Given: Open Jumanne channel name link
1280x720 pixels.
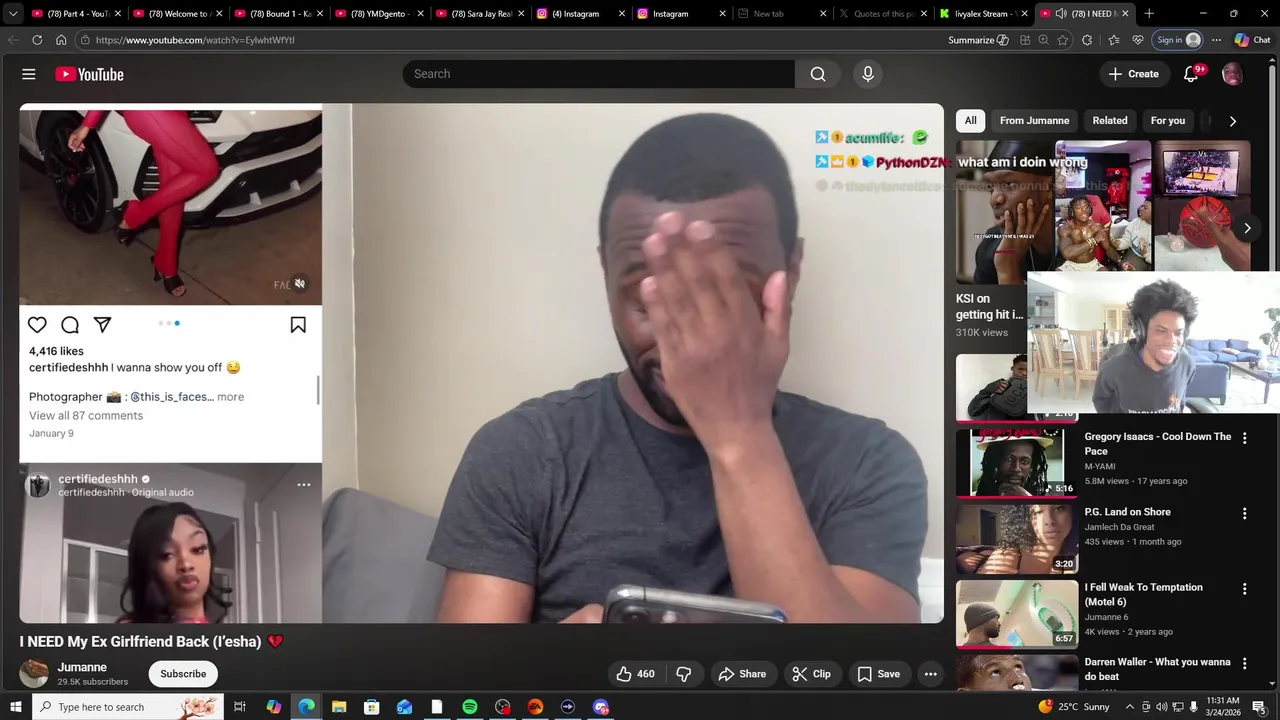Looking at the screenshot, I should point(82,667).
